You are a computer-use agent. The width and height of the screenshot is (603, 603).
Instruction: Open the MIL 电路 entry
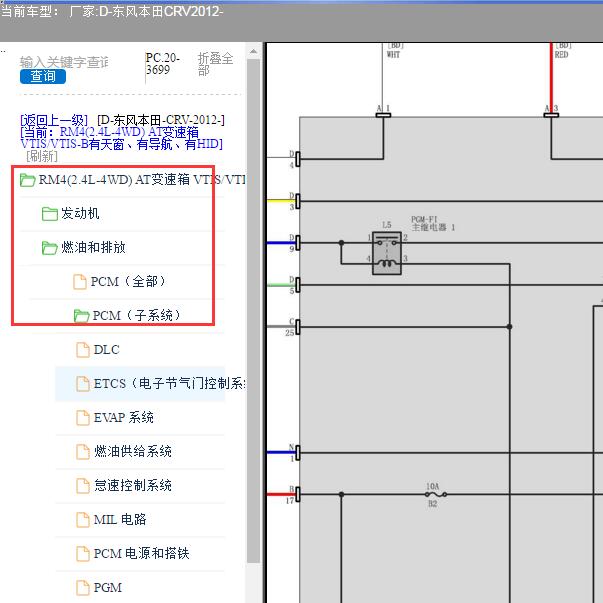[x=120, y=520]
